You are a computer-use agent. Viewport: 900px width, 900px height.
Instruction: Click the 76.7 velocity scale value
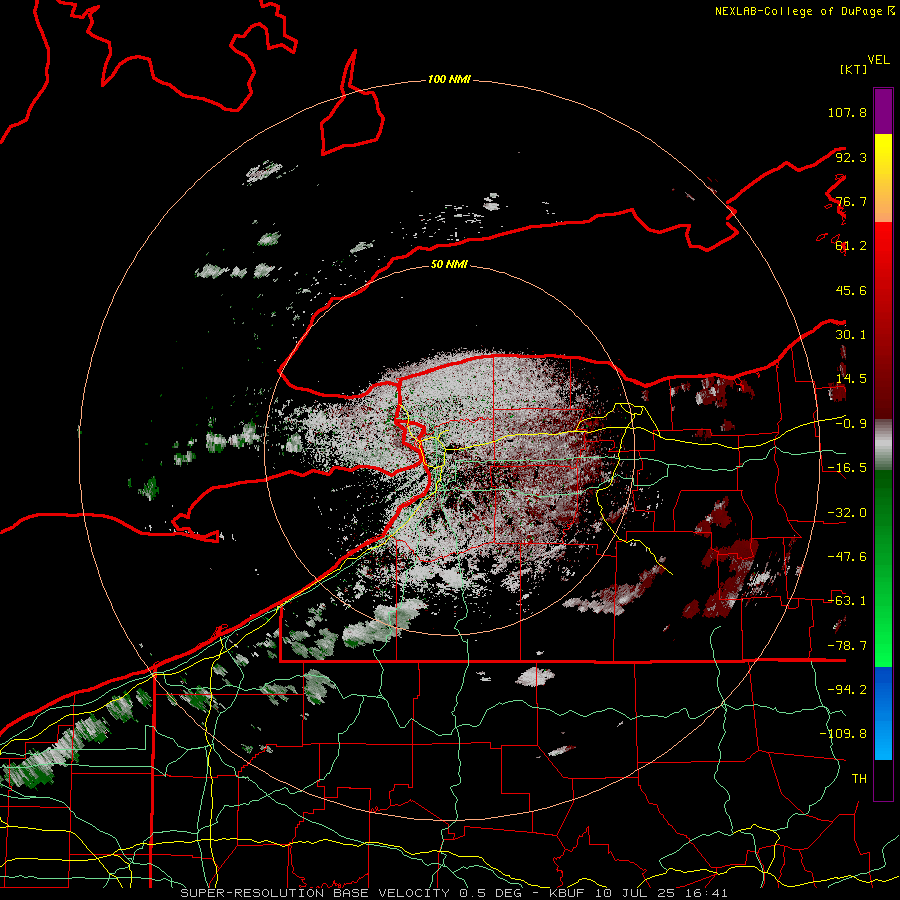[851, 201]
